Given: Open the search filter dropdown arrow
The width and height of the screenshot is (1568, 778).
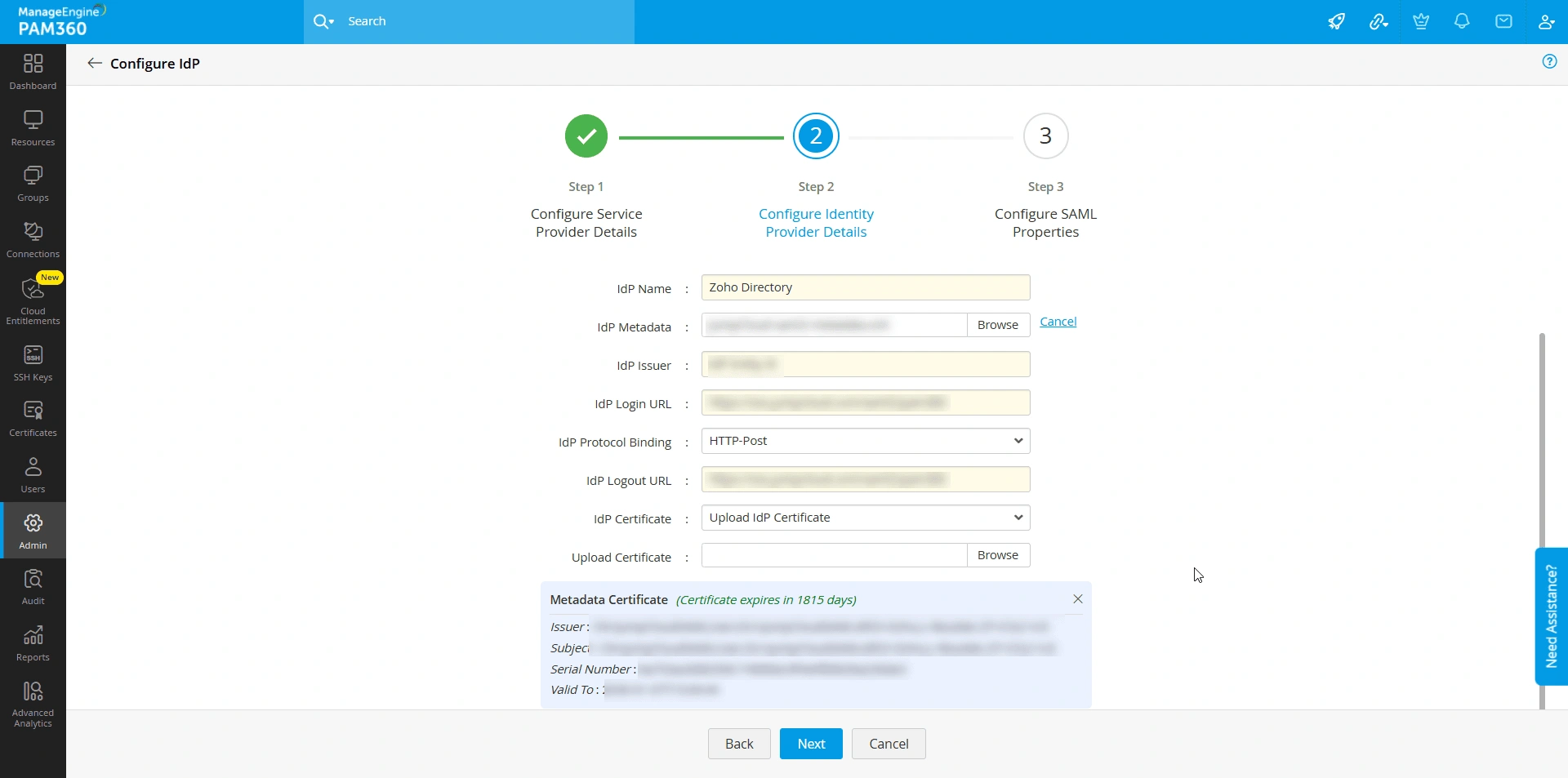Looking at the screenshot, I should 332,22.
